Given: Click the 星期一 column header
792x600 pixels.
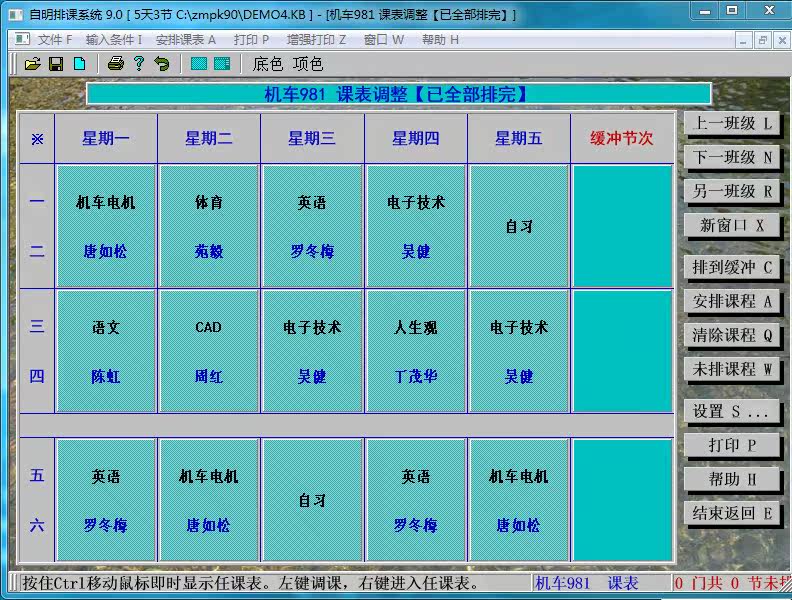Looking at the screenshot, I should tap(106, 138).
